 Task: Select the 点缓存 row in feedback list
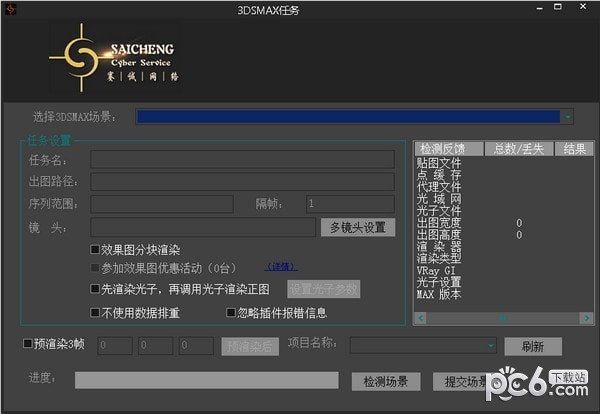pyautogui.click(x=504, y=175)
